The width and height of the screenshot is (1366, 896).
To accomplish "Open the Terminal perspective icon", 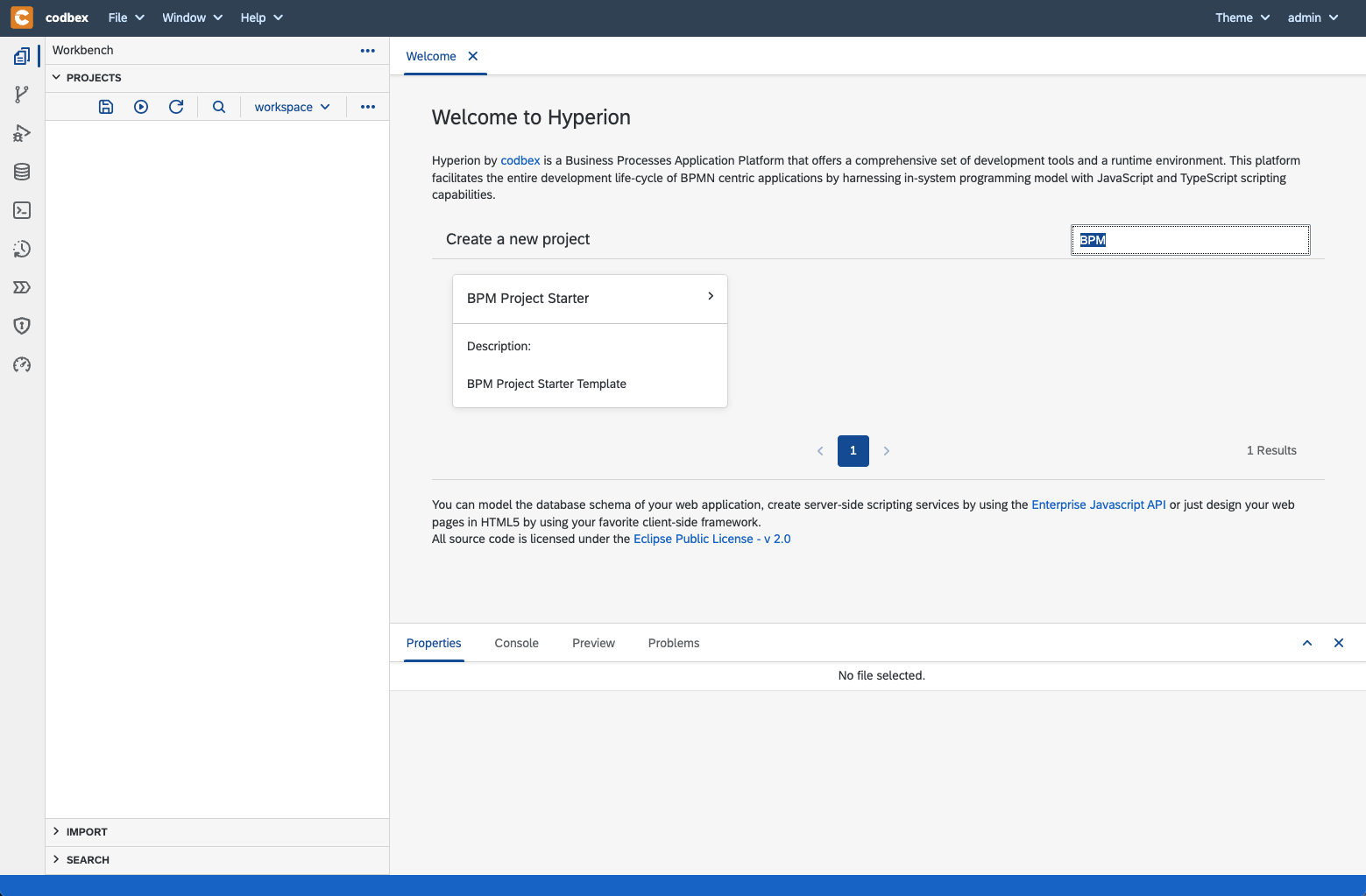I will pos(22,210).
